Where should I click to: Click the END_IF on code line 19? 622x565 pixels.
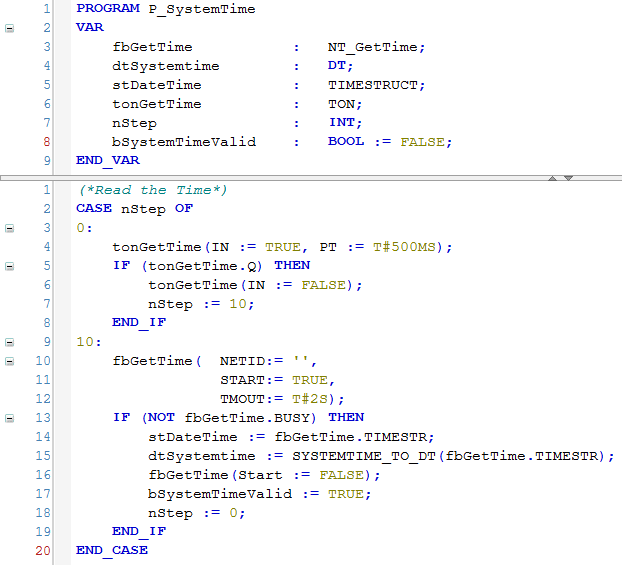point(139,532)
